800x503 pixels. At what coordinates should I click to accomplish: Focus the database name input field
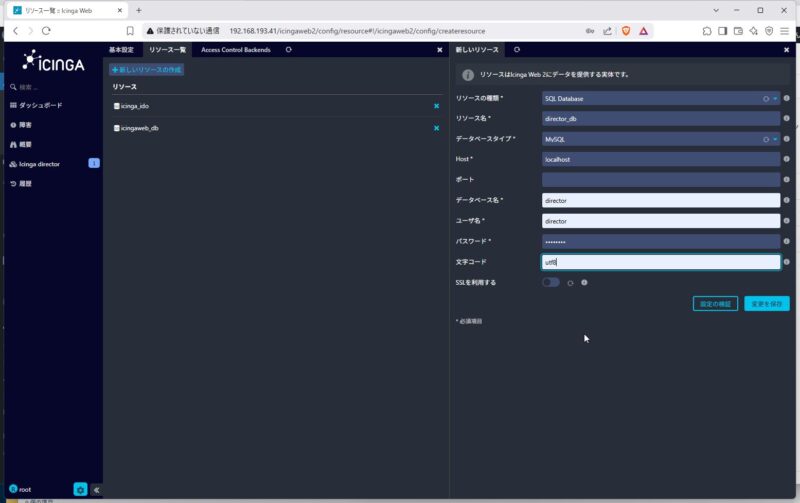click(661, 200)
